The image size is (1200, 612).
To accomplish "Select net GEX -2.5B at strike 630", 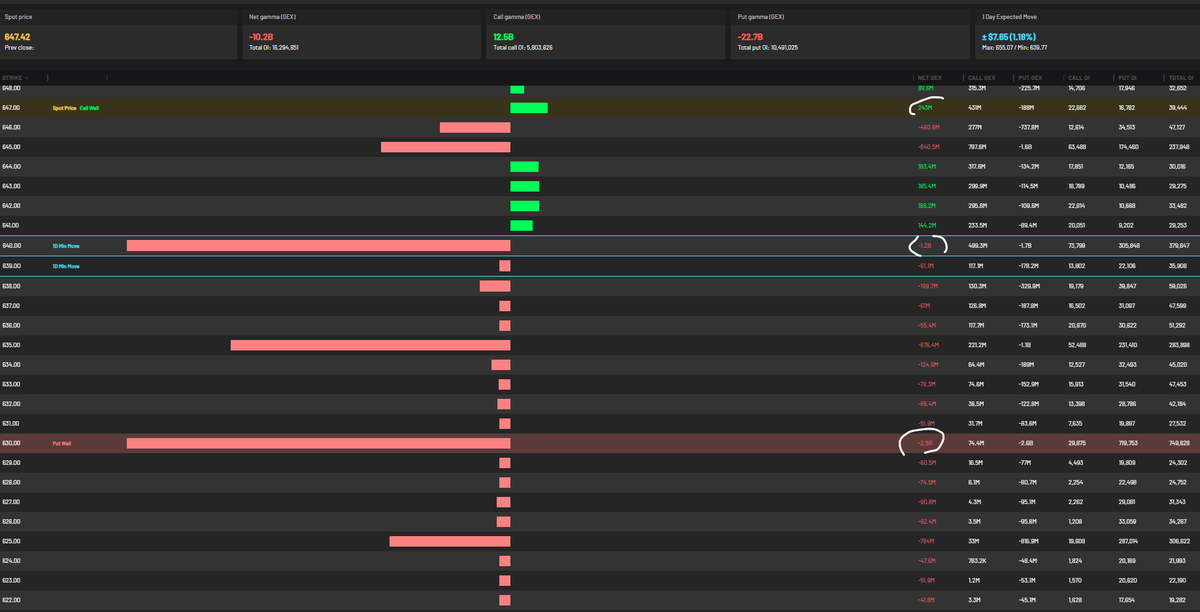I will (925, 443).
